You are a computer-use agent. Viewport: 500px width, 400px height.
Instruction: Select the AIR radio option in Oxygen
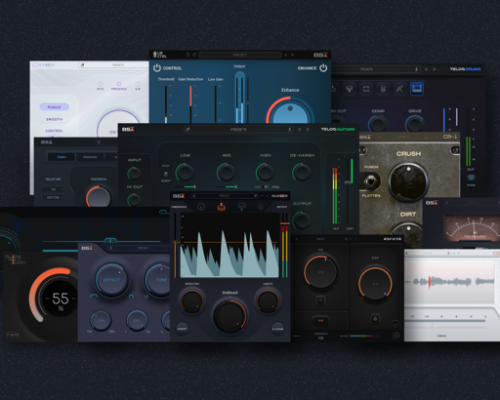pyautogui.click(x=138, y=84)
